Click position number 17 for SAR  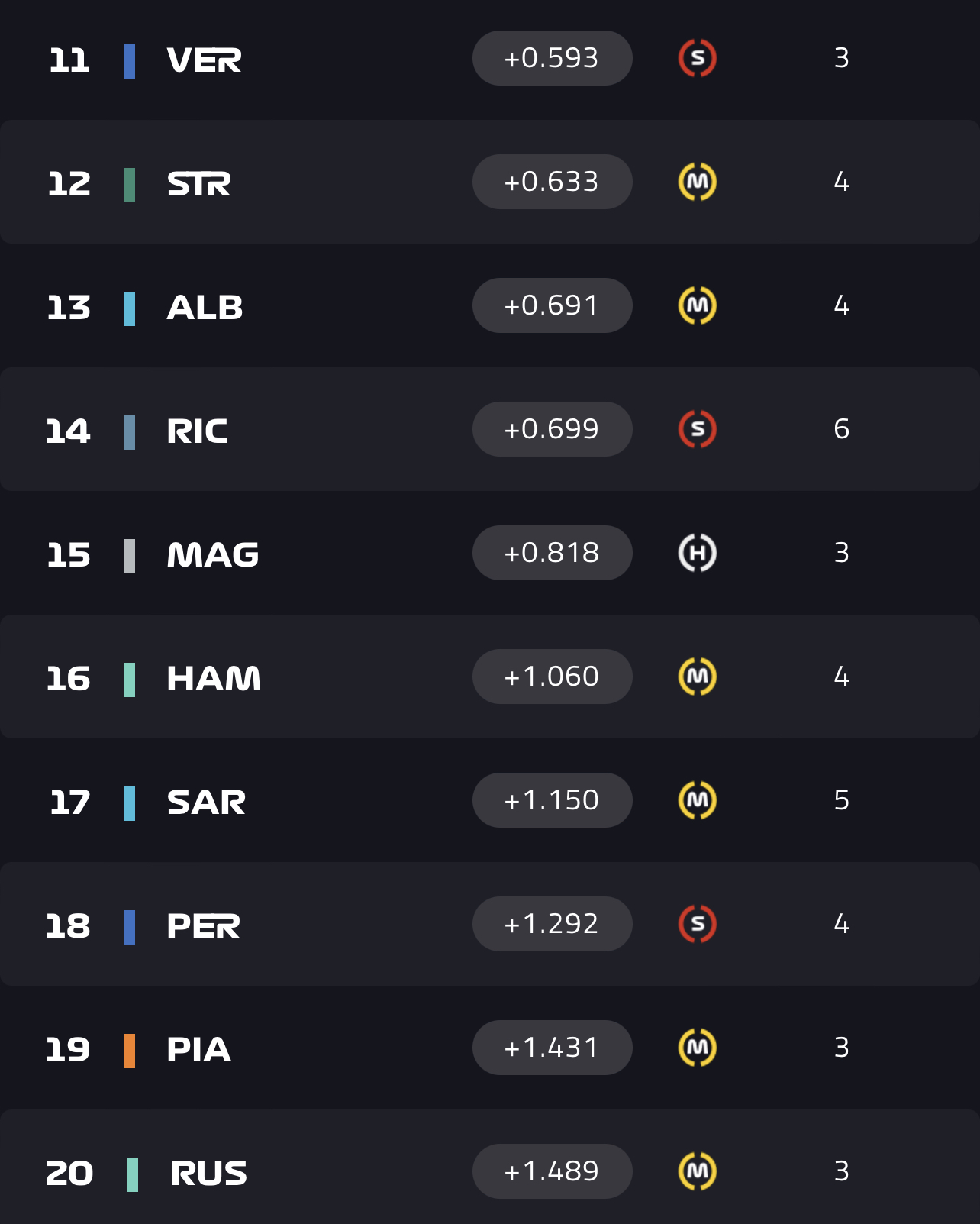click(69, 803)
